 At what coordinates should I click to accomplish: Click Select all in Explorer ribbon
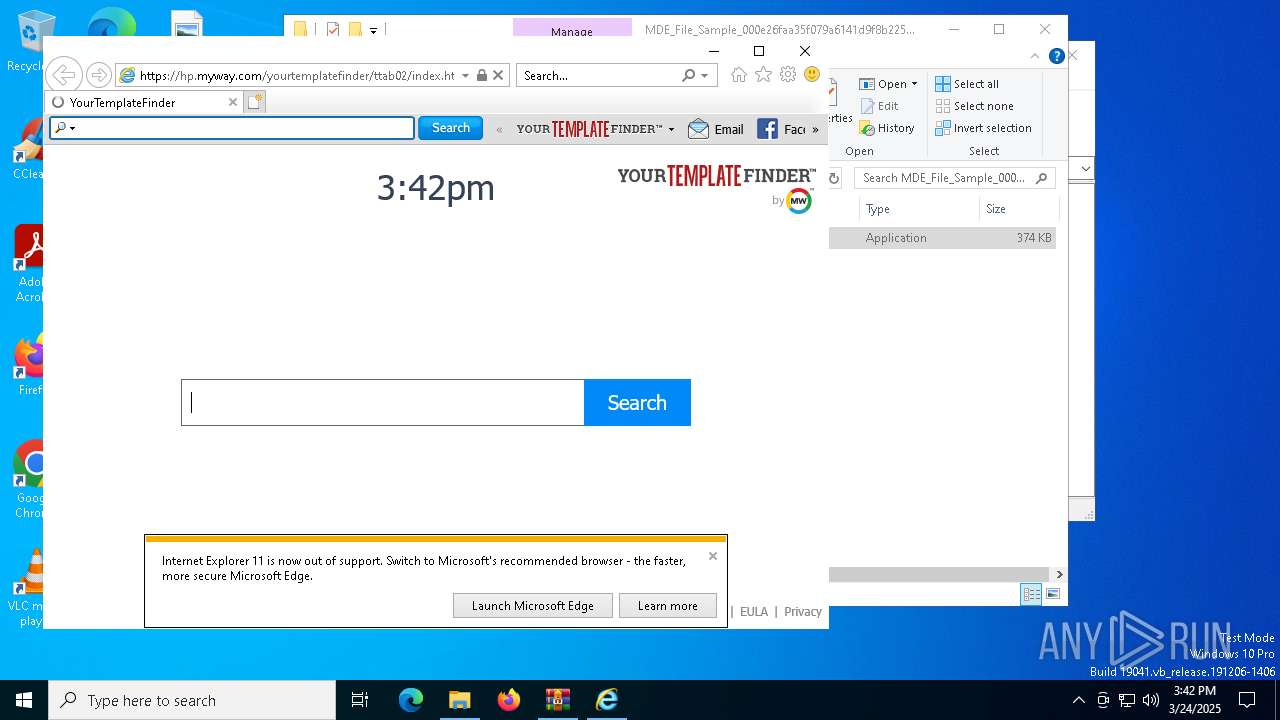[x=967, y=84]
